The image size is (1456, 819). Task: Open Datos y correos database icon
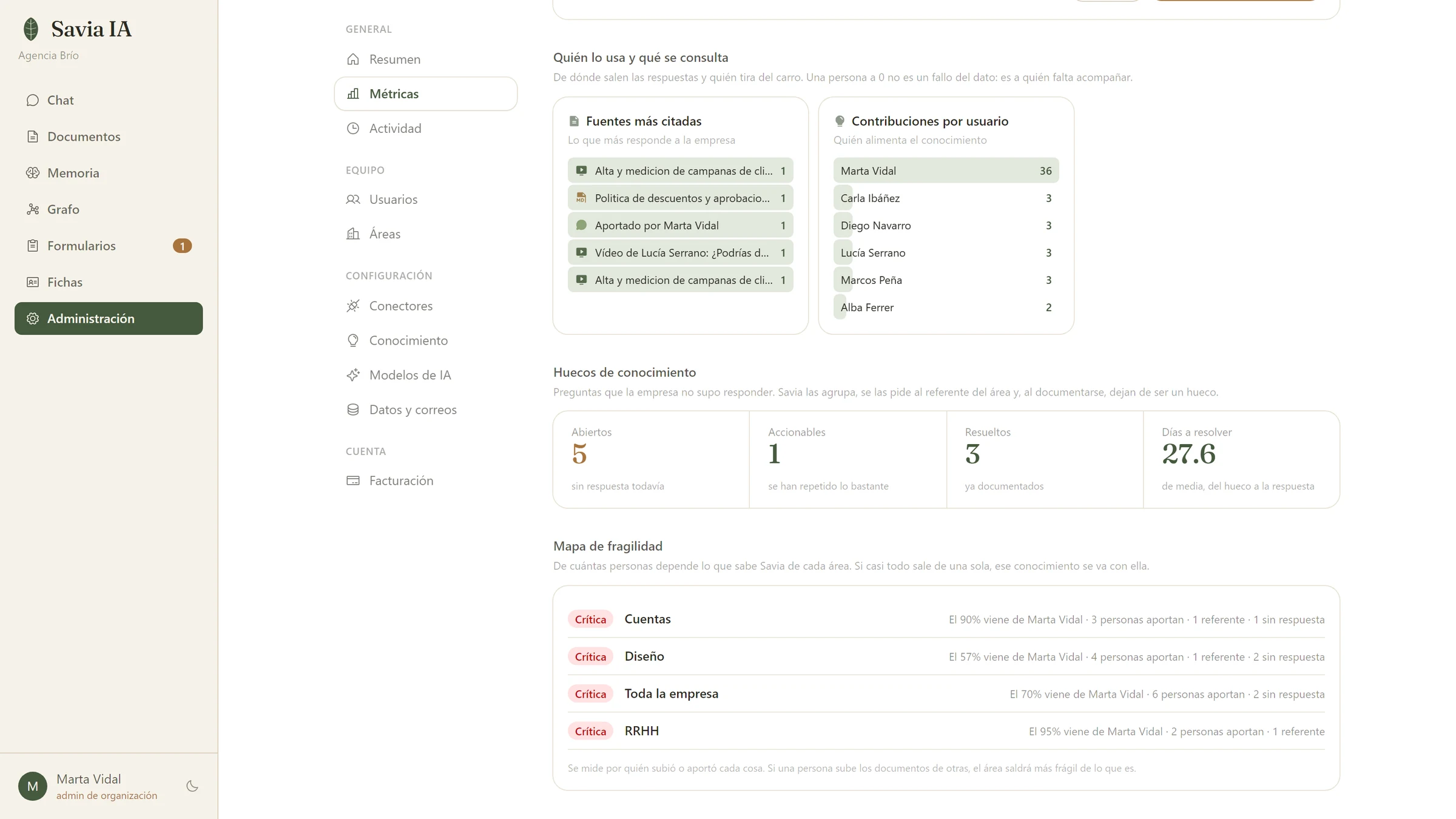point(353,409)
